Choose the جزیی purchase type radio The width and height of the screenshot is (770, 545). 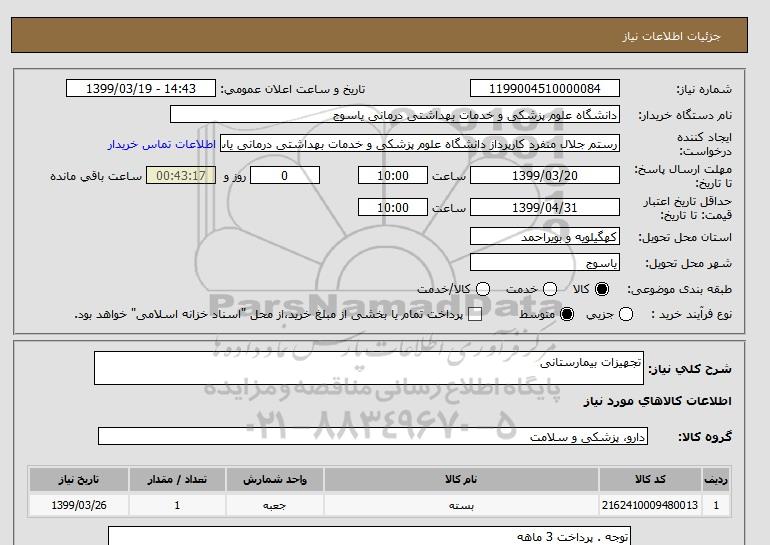point(626,314)
